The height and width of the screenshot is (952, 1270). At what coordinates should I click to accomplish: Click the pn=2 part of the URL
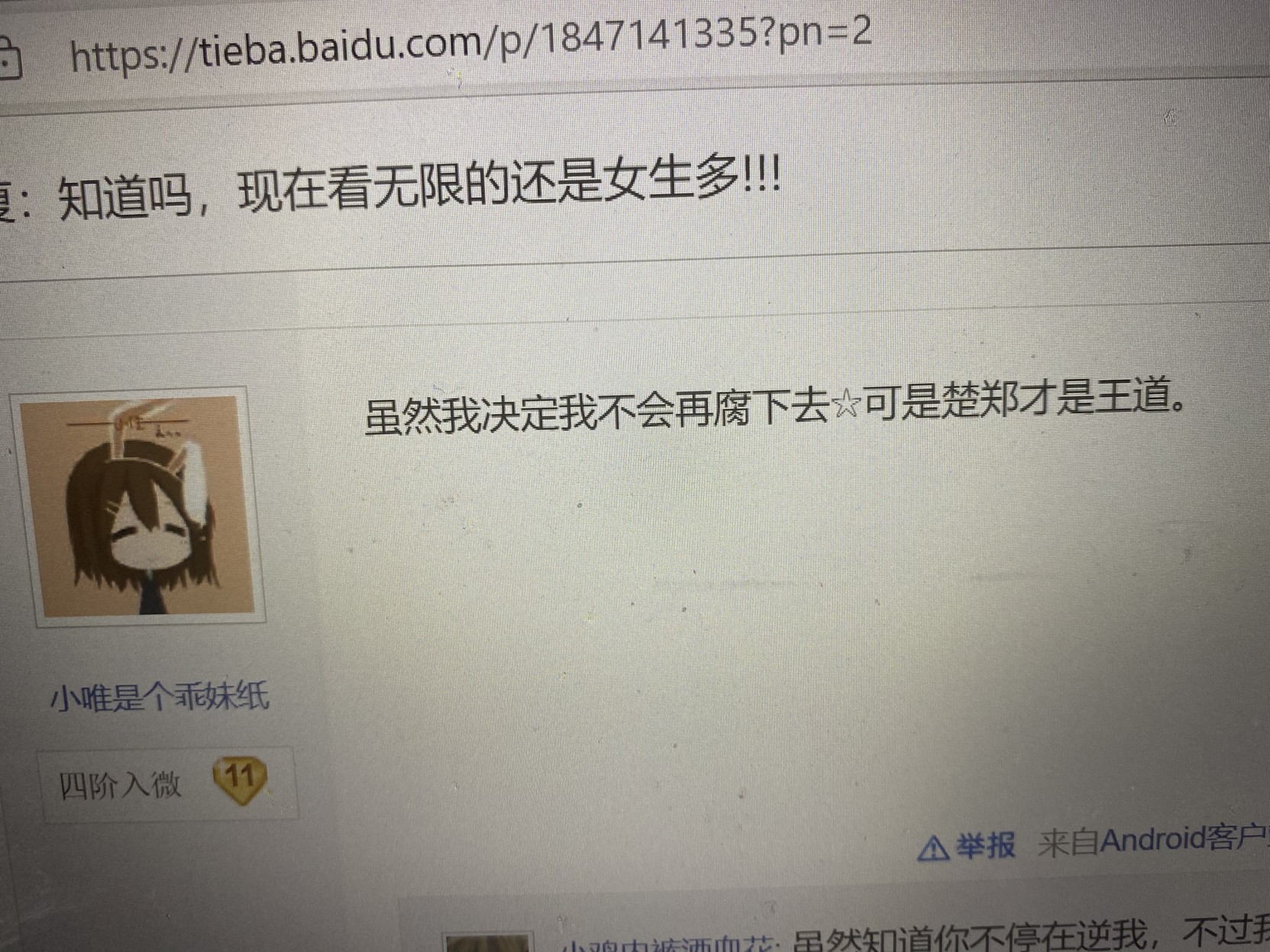825,32
